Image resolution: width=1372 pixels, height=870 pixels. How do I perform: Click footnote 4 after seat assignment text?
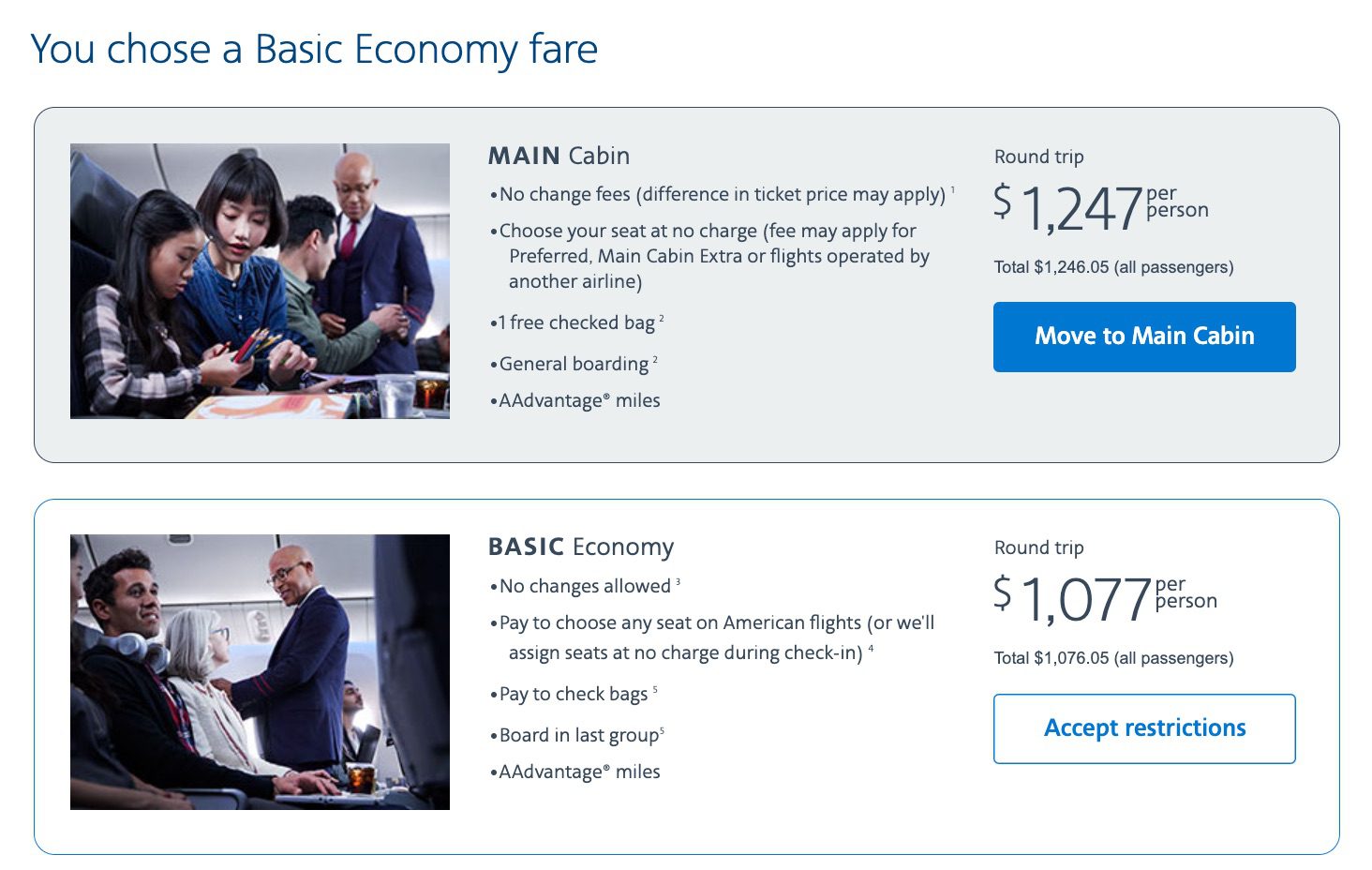click(x=872, y=648)
